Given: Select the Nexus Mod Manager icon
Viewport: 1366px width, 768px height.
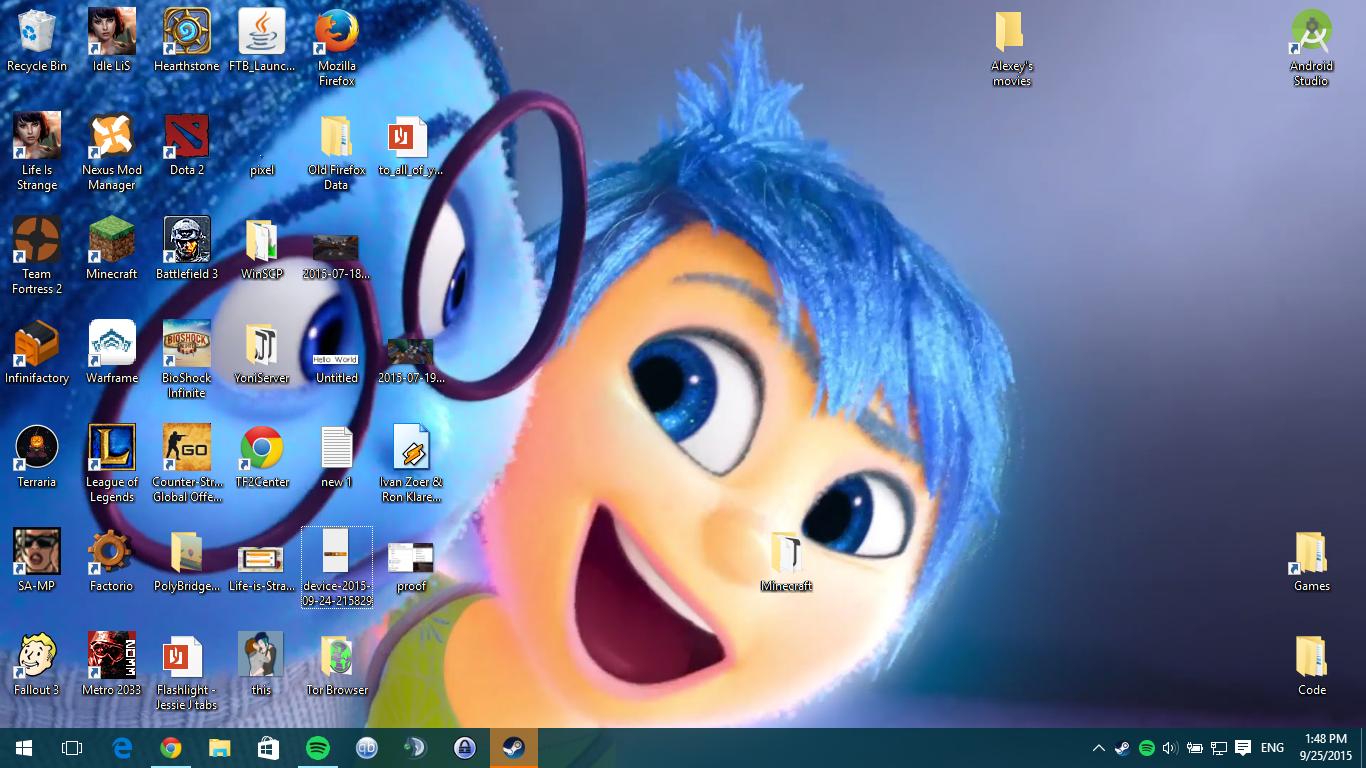Looking at the screenshot, I should pos(111,151).
